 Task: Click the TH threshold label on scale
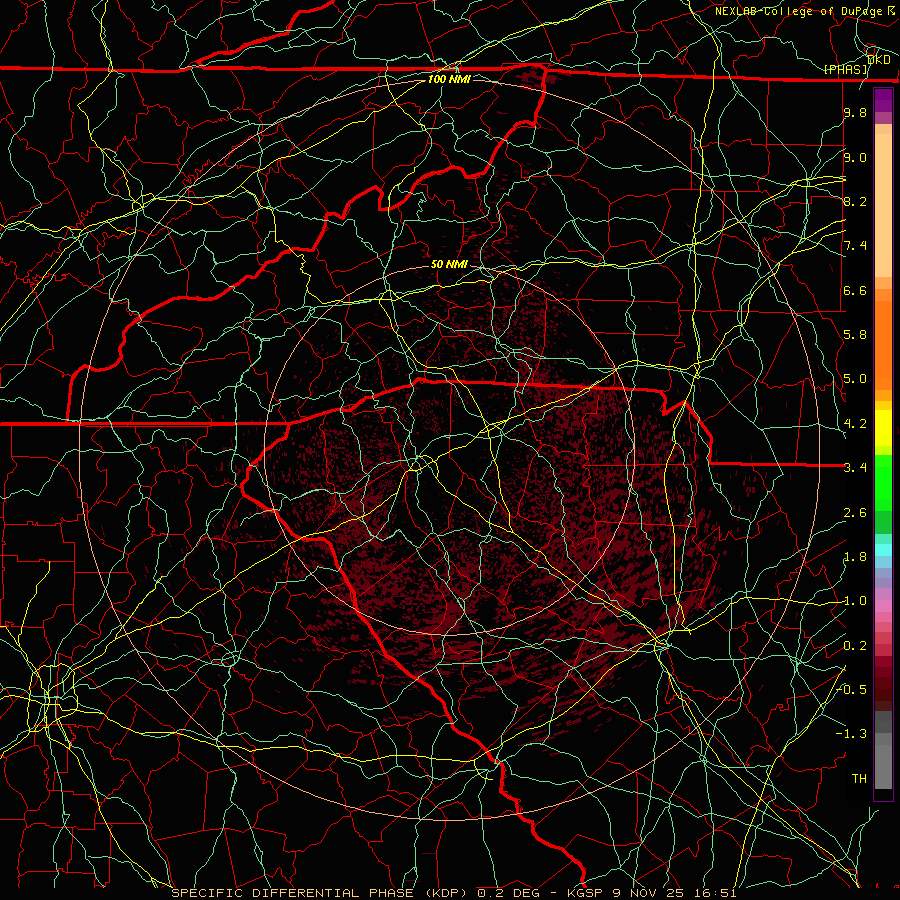[x=859, y=779]
